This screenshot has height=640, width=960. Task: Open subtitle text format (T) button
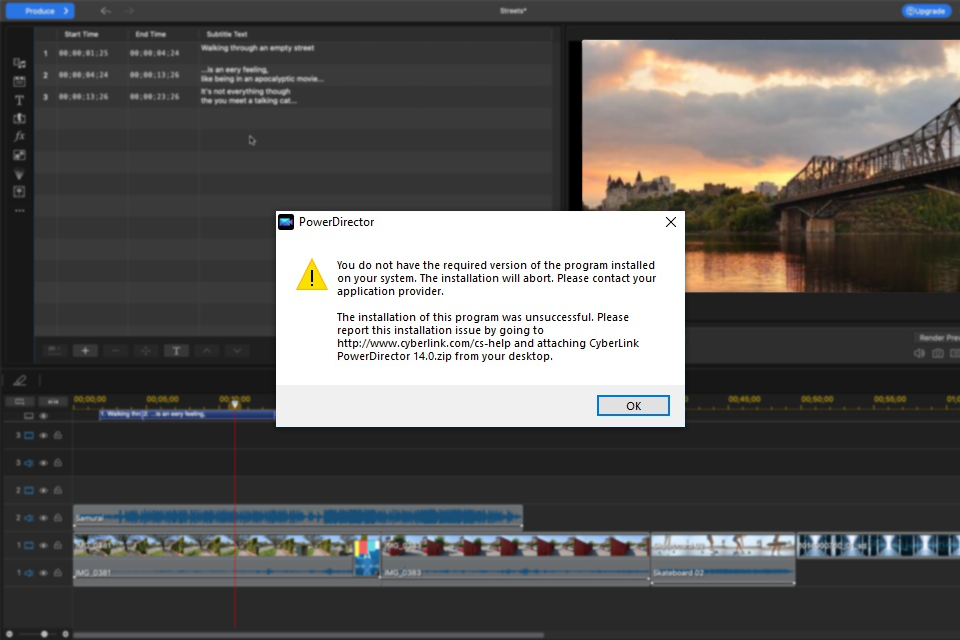point(176,350)
